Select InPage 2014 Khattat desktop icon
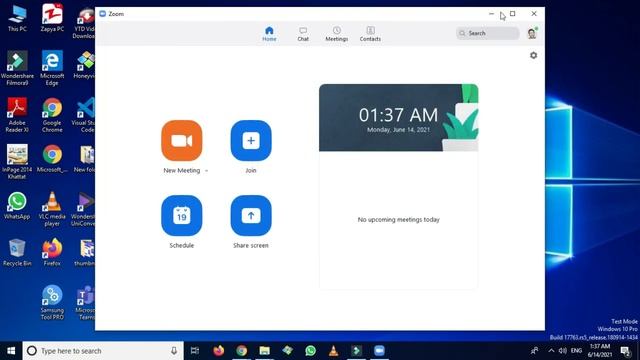The width and height of the screenshot is (640, 360). (x=17, y=162)
